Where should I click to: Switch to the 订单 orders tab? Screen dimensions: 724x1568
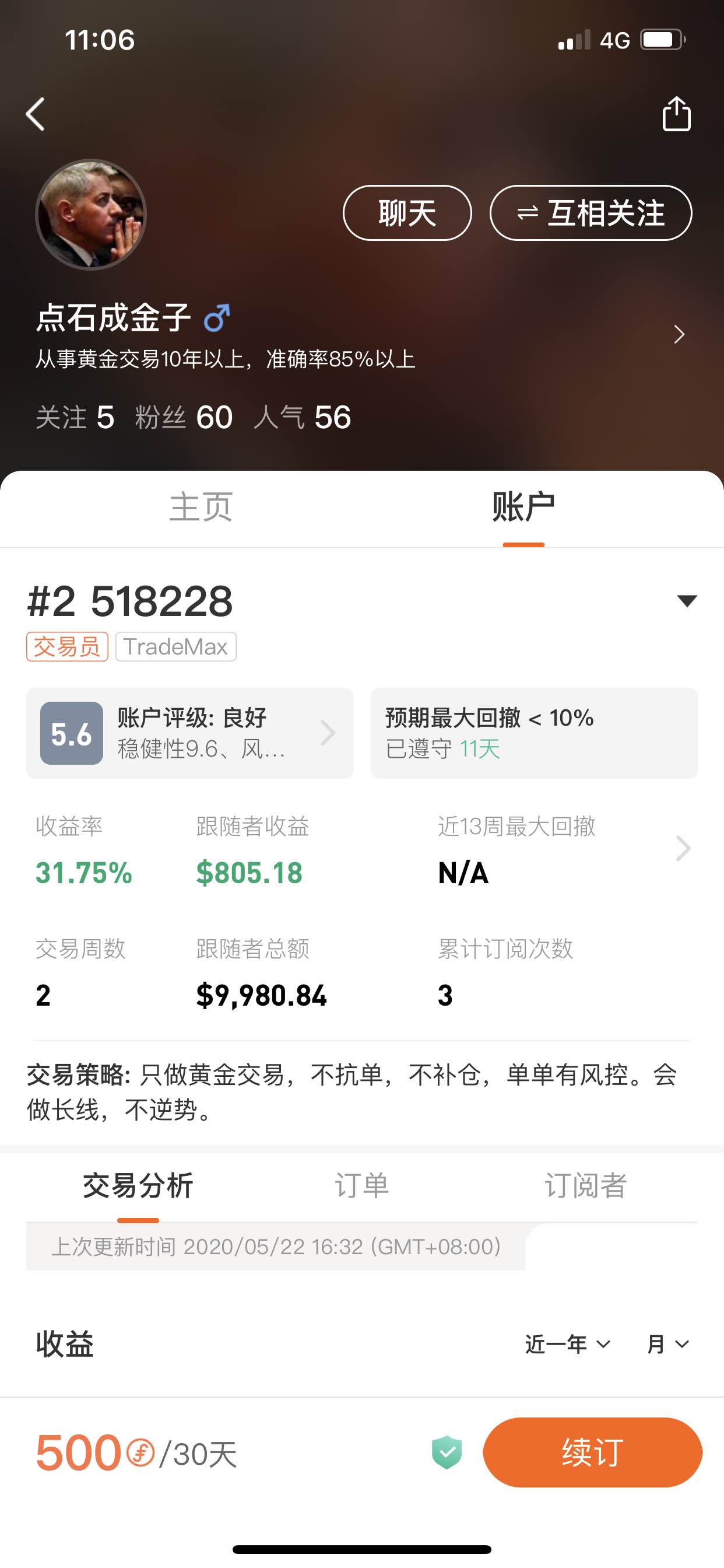(361, 1185)
